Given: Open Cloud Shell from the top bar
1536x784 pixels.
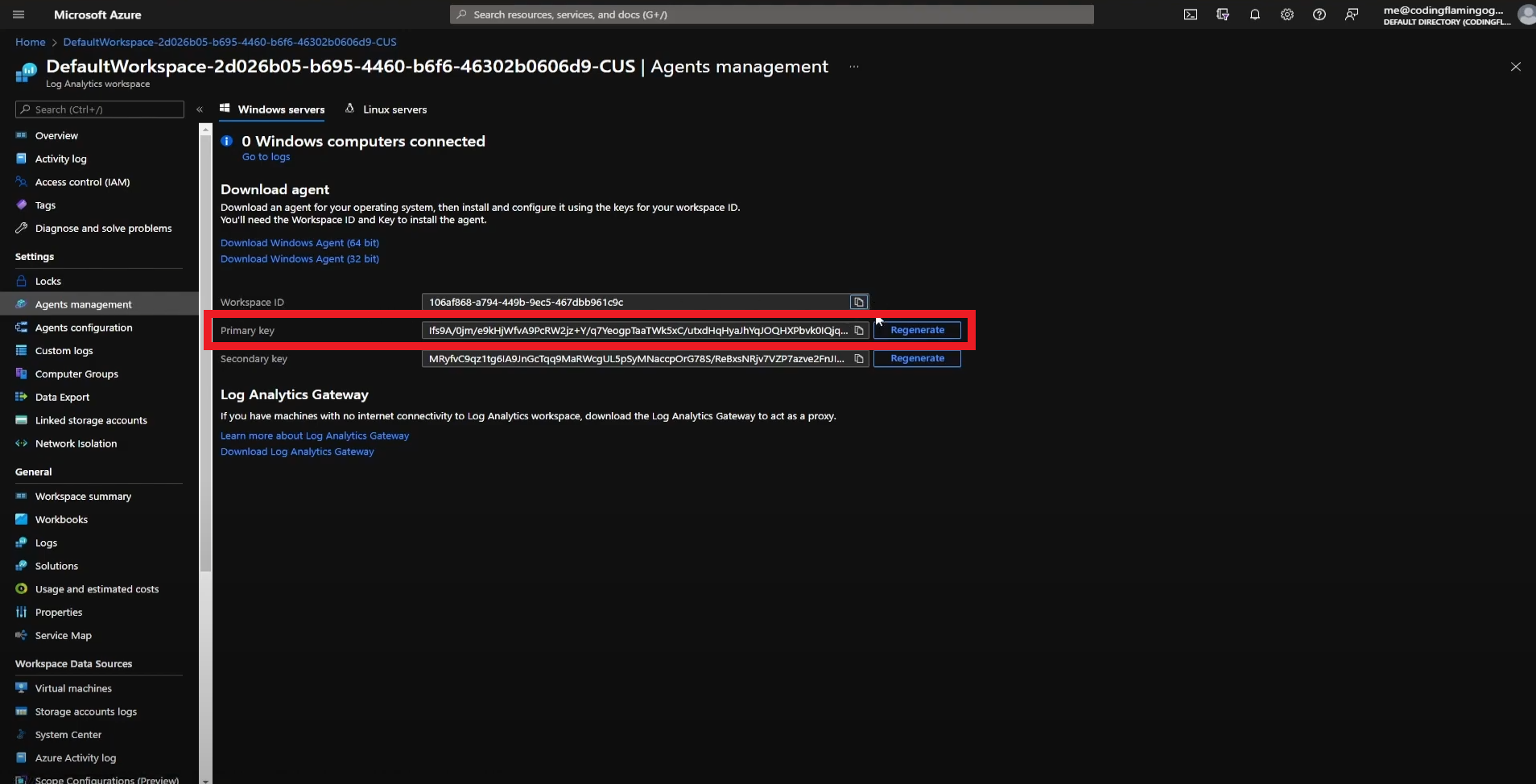Looking at the screenshot, I should (1190, 14).
